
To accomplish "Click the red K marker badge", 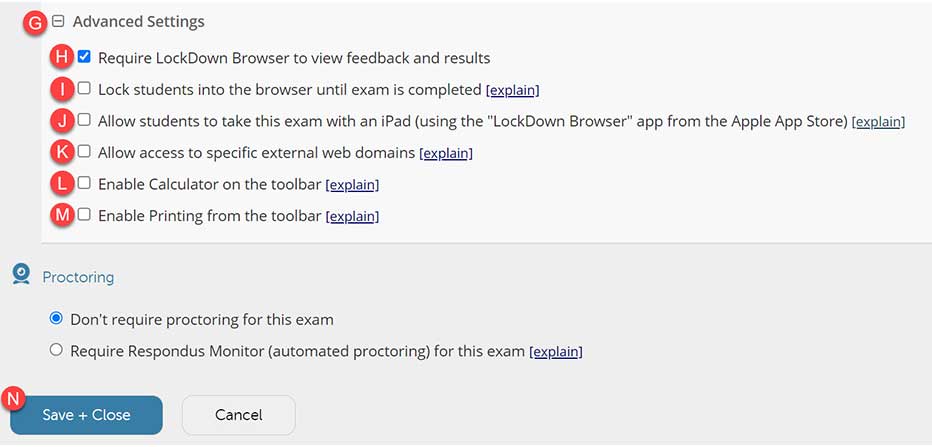I will [62, 152].
